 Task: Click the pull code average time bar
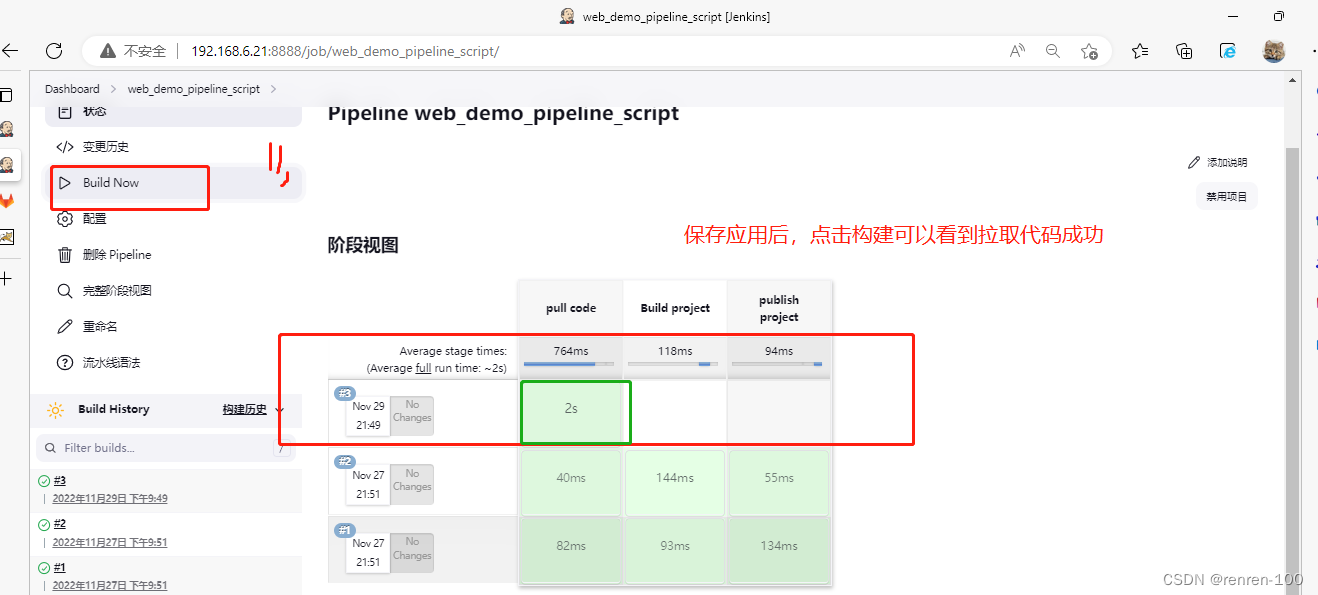[570, 364]
